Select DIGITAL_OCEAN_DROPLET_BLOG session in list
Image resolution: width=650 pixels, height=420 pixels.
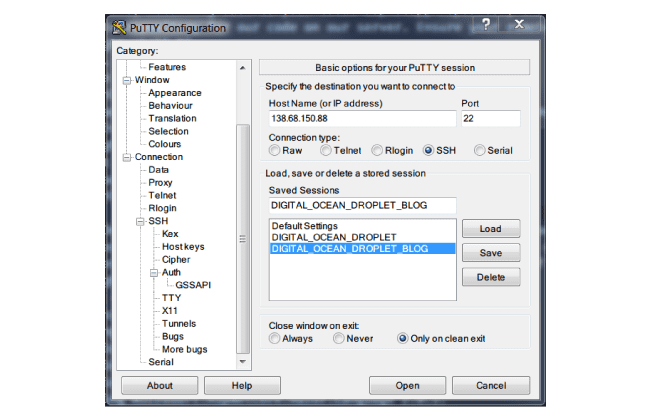(363, 249)
